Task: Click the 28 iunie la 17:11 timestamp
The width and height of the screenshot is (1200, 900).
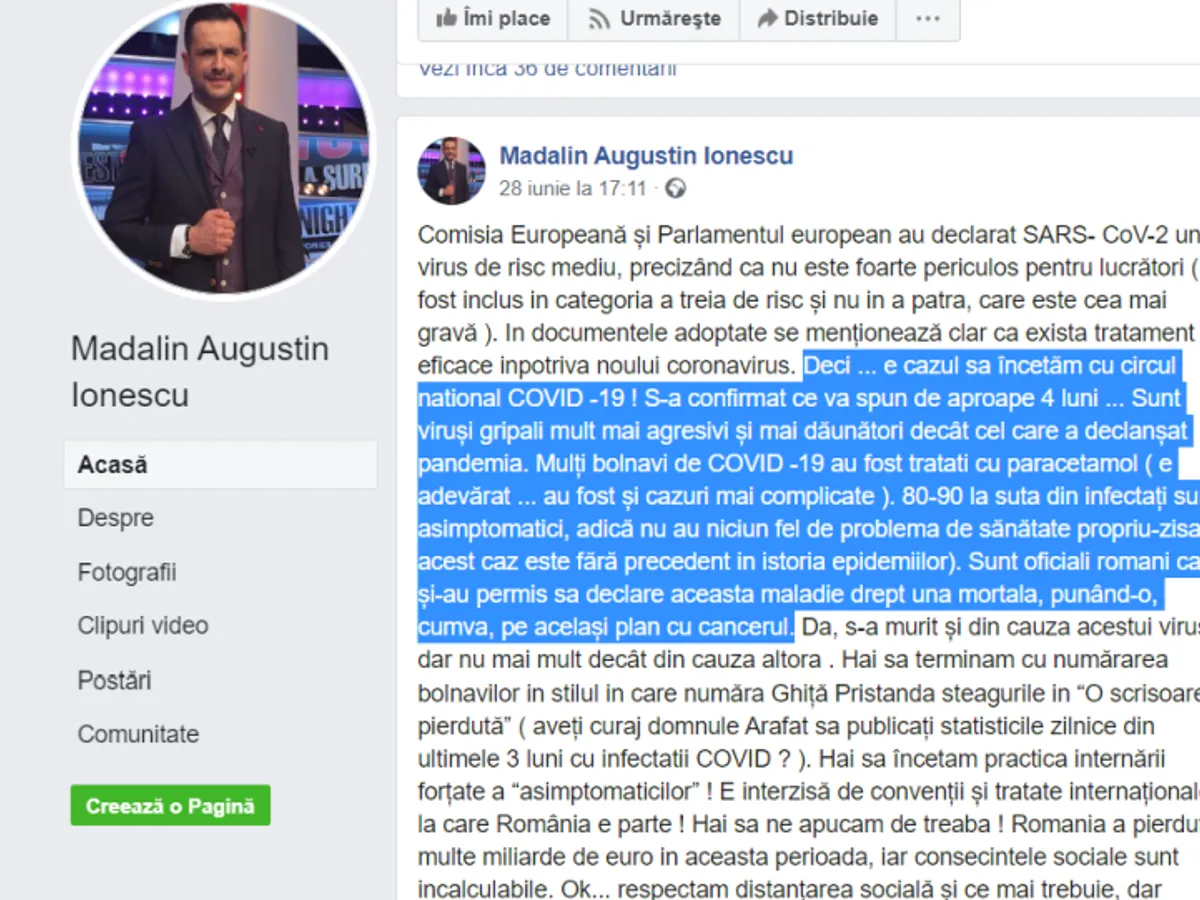Action: coord(573,188)
